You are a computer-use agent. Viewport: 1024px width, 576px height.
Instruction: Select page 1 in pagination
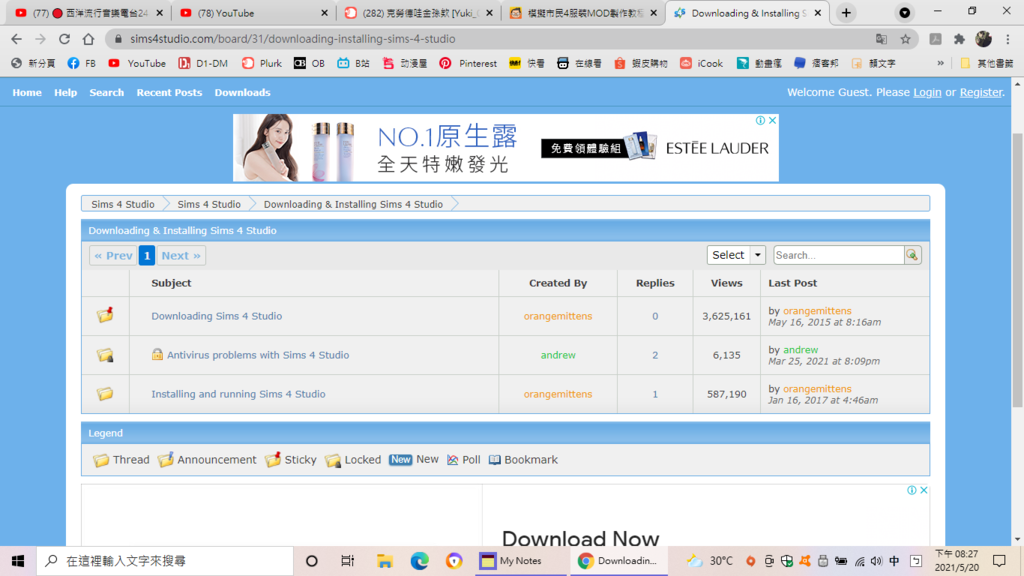[147, 255]
